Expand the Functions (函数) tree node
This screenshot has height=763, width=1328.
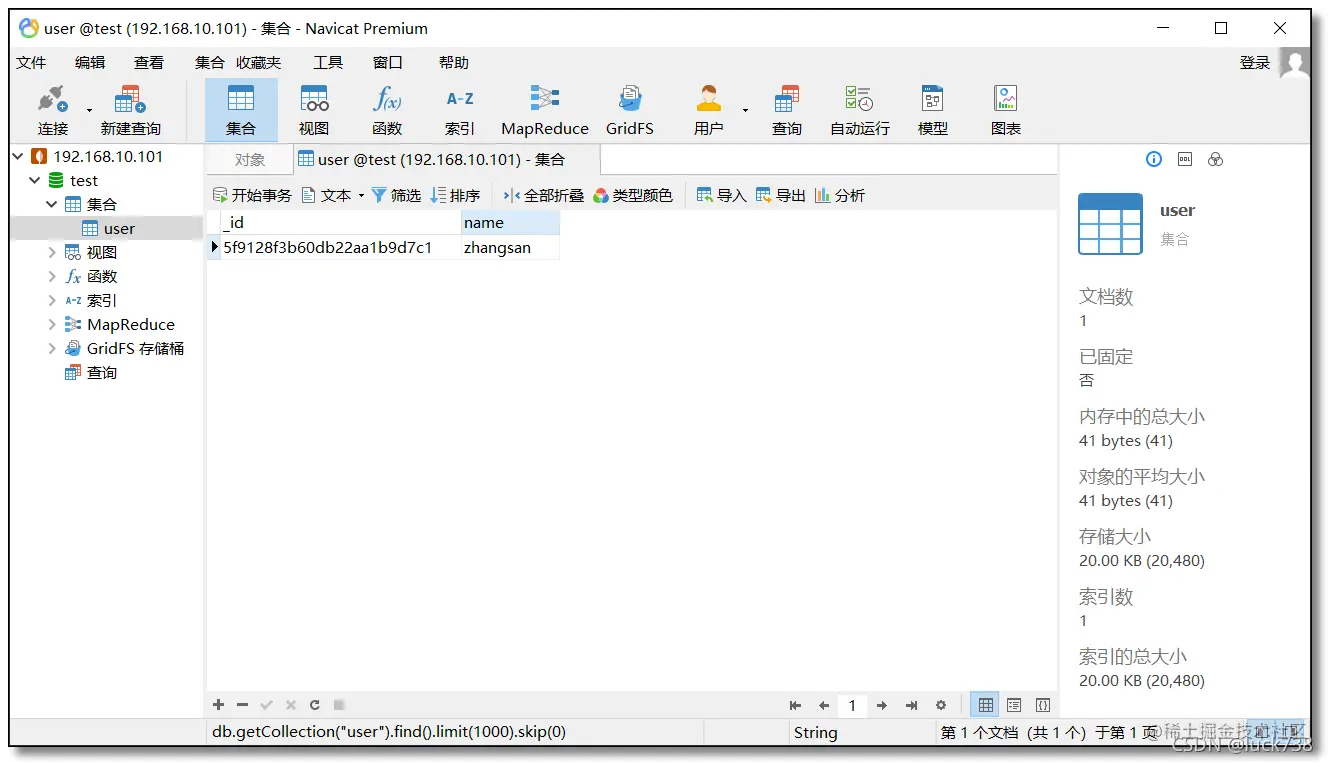pyautogui.click(x=52, y=276)
